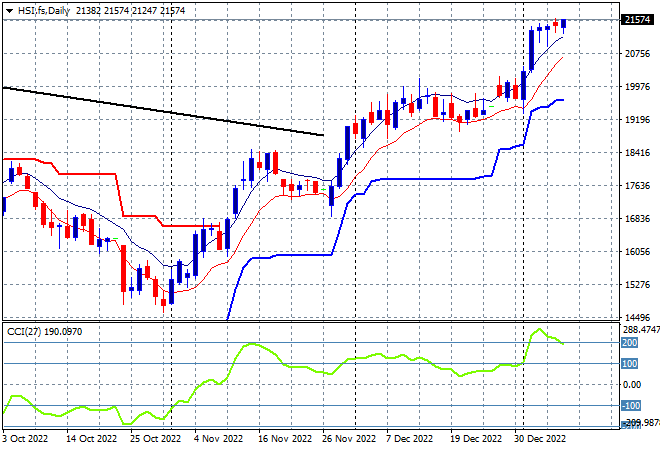Screen dimensions: 660x450
Task: Click the 20756 price axis value
Action: (x=637, y=53)
